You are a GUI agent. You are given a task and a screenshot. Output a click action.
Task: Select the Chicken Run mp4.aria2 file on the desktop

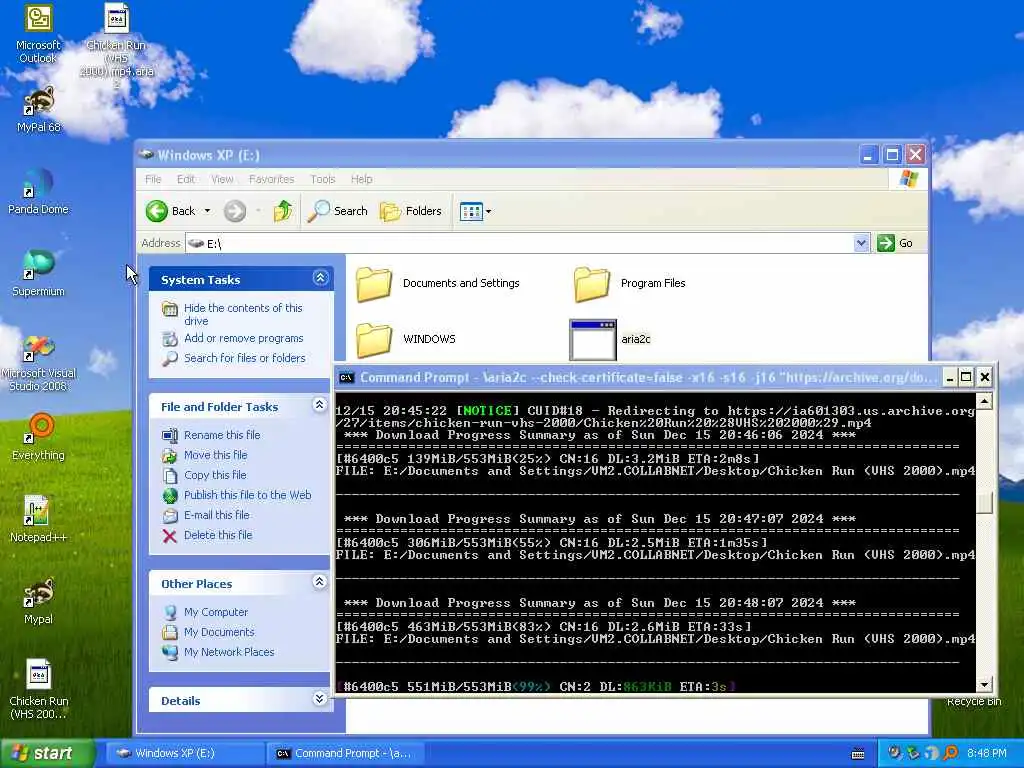point(116,46)
